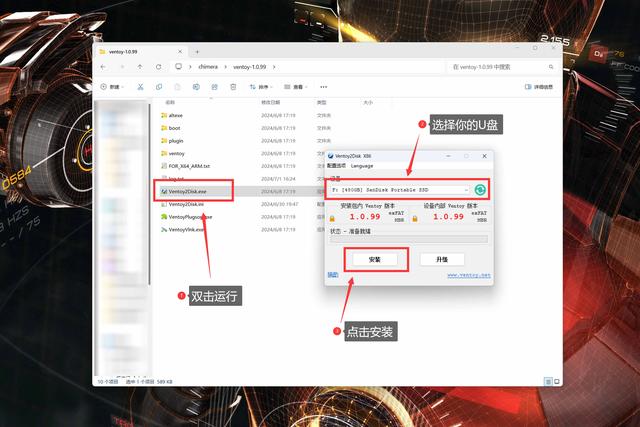Select the VentoyPlugson.exe file icon
Screen dimensions: 640x427
point(164,217)
